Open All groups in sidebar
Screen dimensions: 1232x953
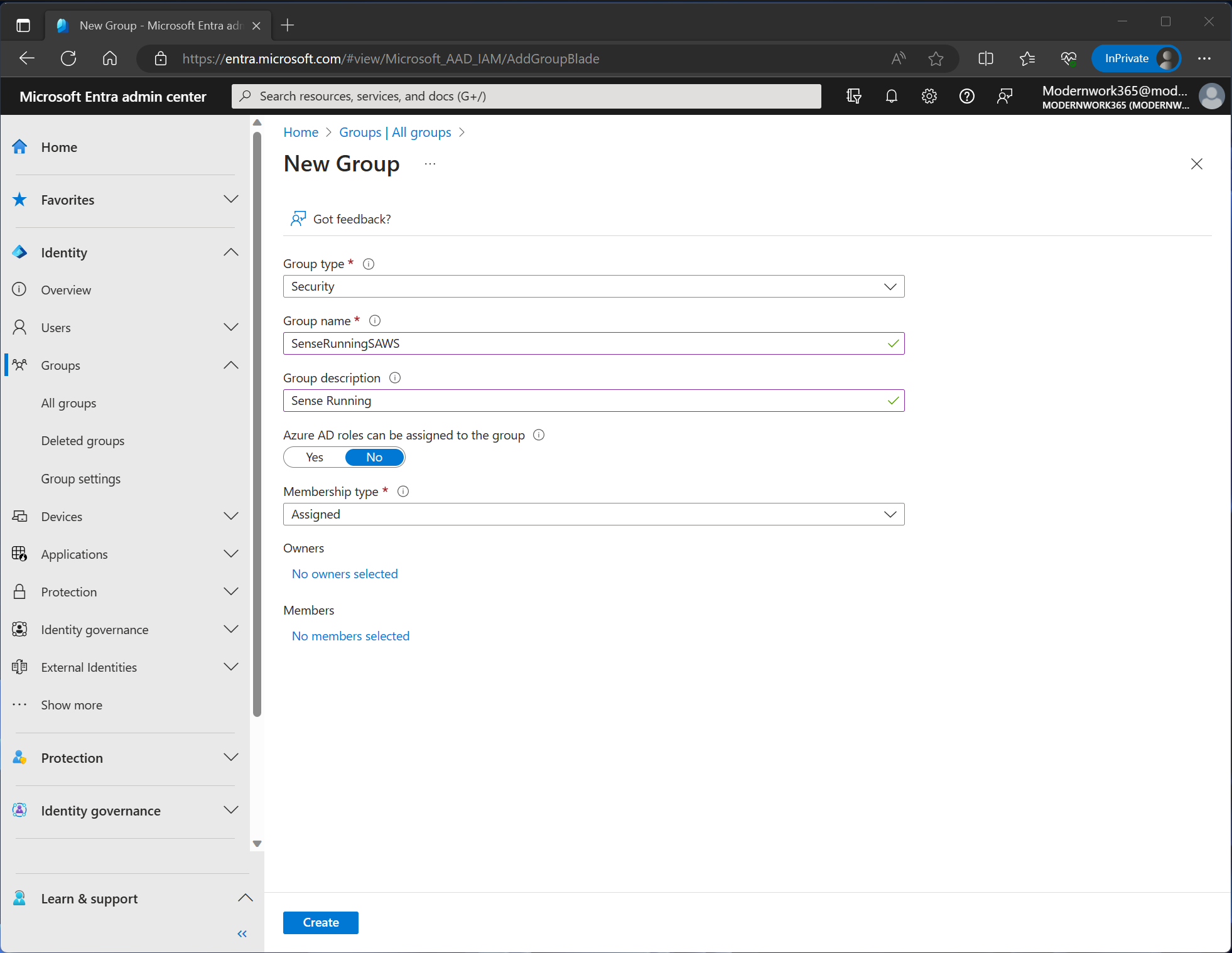68,403
